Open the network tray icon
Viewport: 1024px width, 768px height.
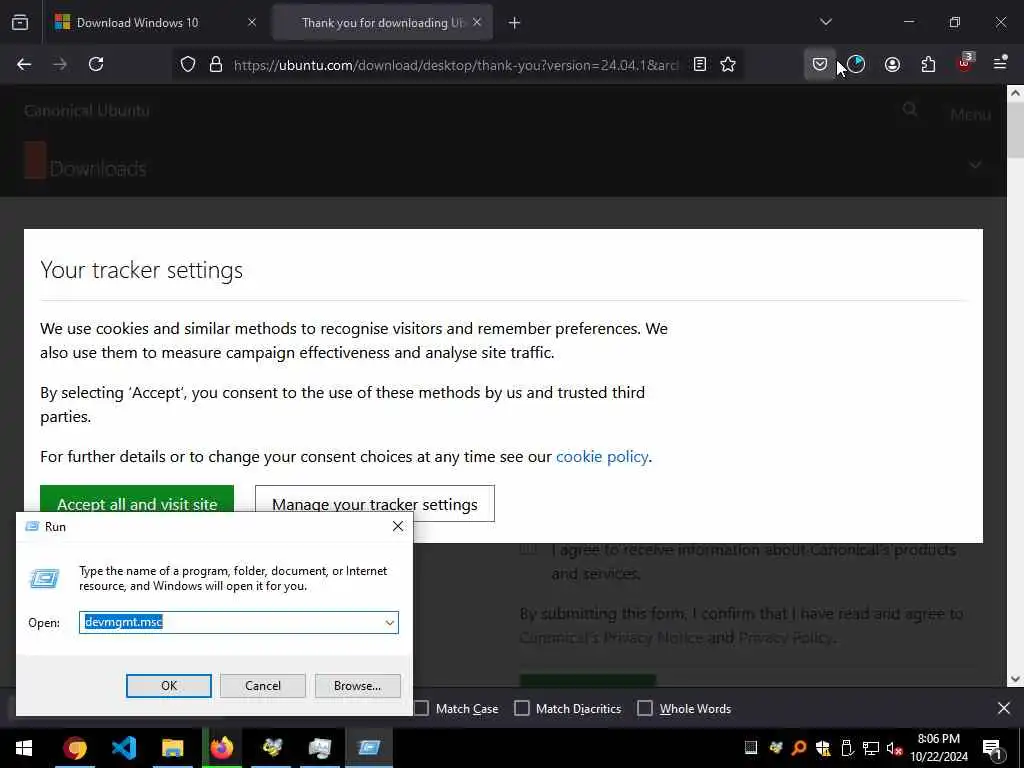tap(871, 748)
